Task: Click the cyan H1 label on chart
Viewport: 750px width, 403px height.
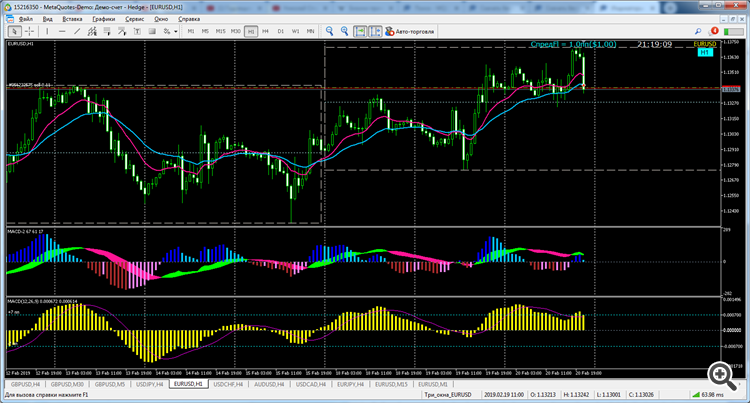Action: point(704,53)
